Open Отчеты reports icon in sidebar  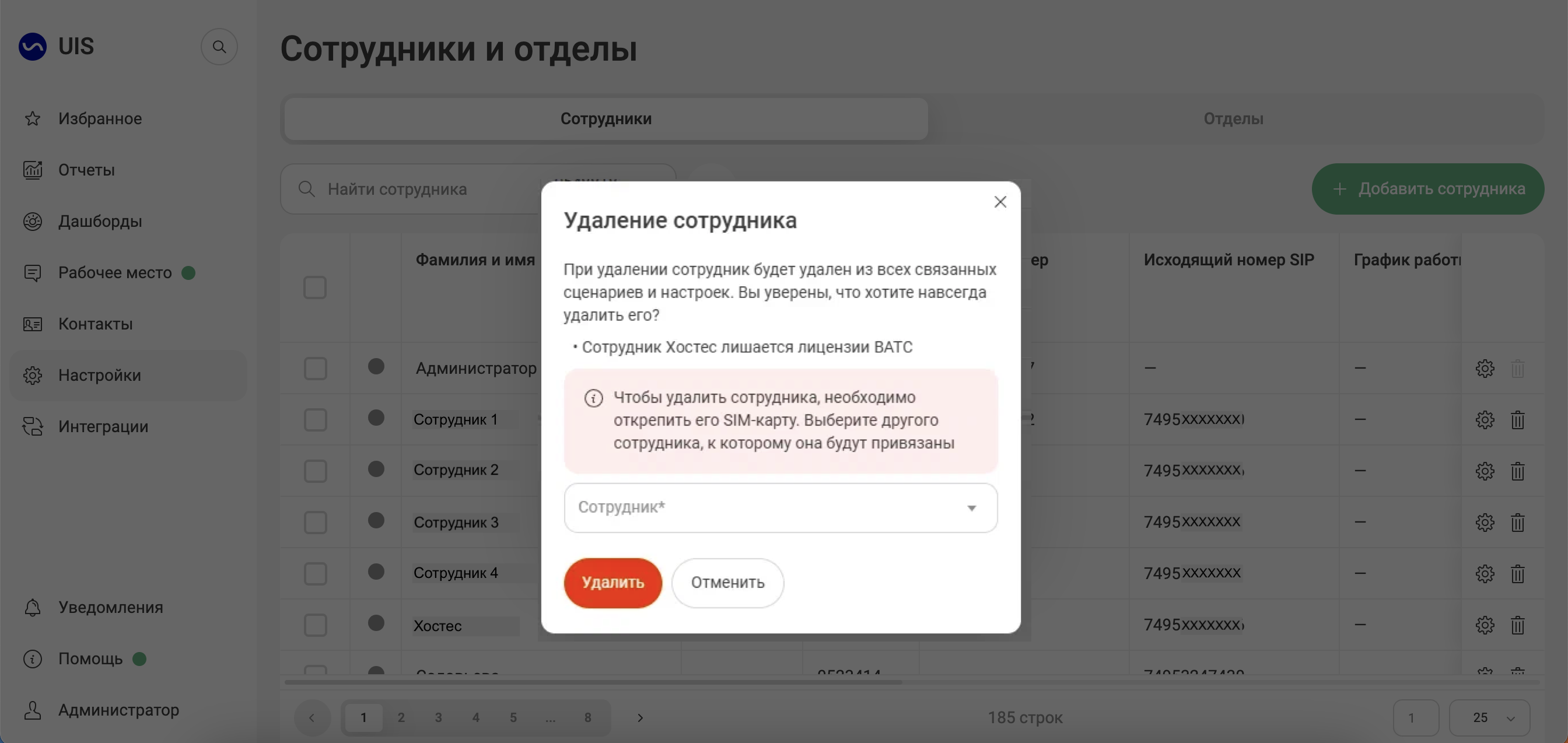pyautogui.click(x=32, y=170)
